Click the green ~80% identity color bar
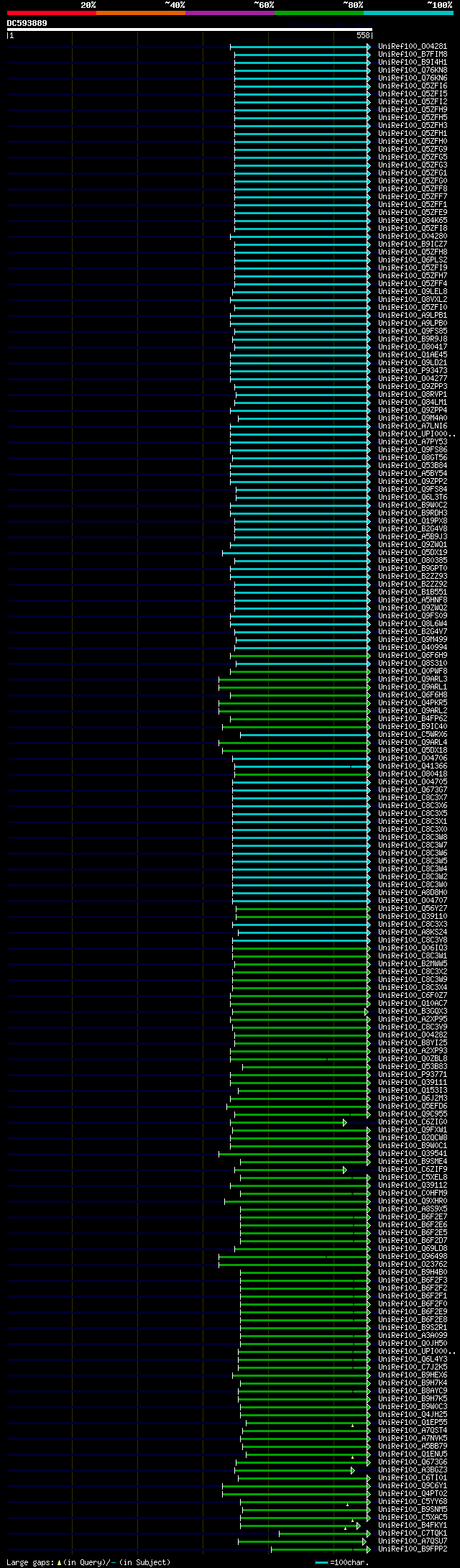The height and width of the screenshot is (1568, 460). (319, 13)
